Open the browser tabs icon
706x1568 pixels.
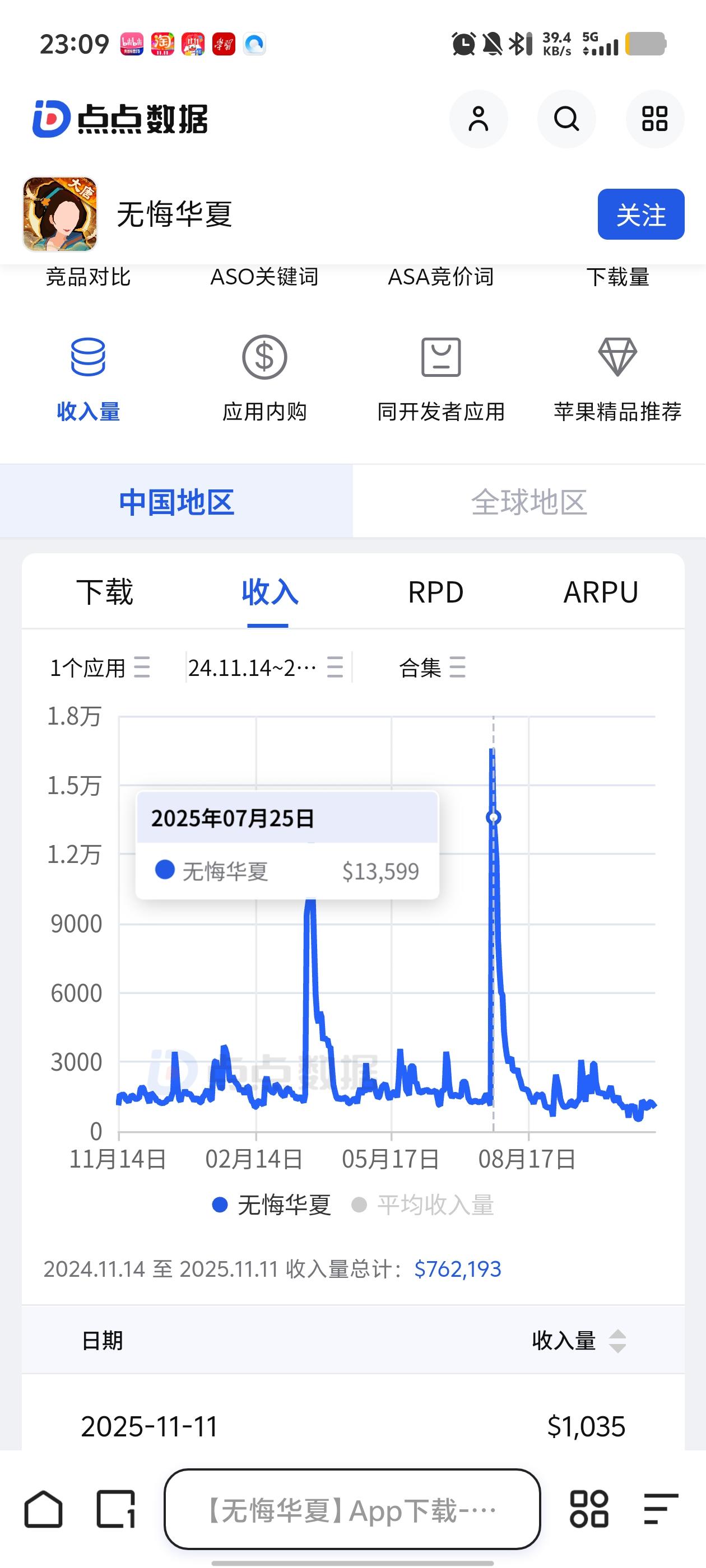pyautogui.click(x=116, y=1509)
